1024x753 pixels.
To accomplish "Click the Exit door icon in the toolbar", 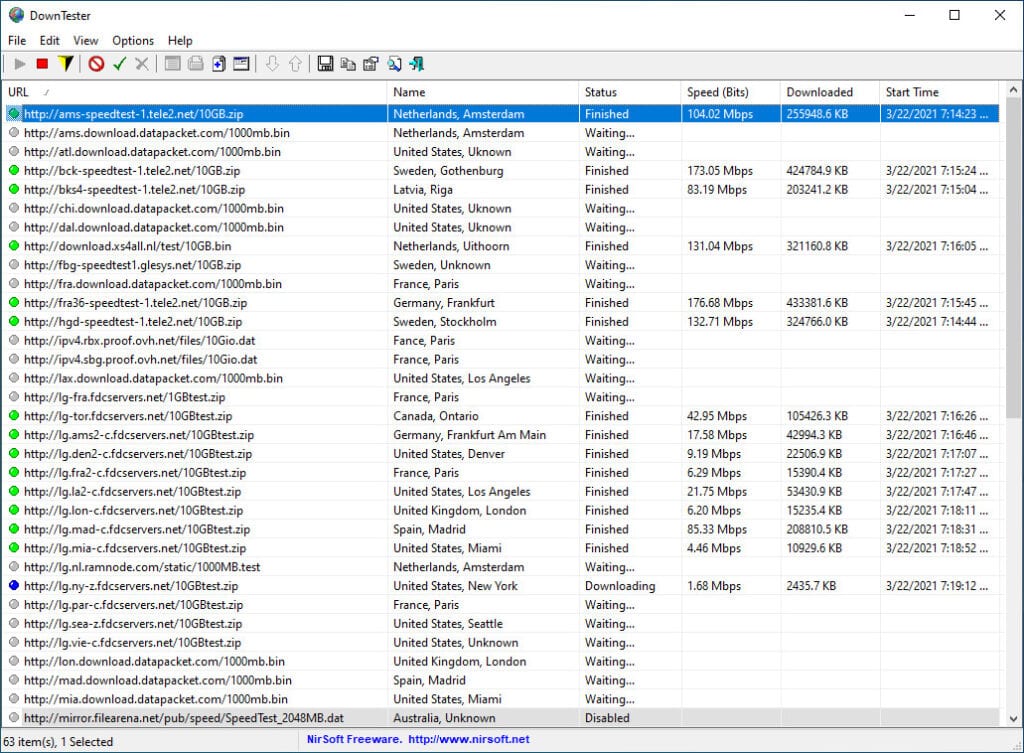I will pyautogui.click(x=417, y=64).
